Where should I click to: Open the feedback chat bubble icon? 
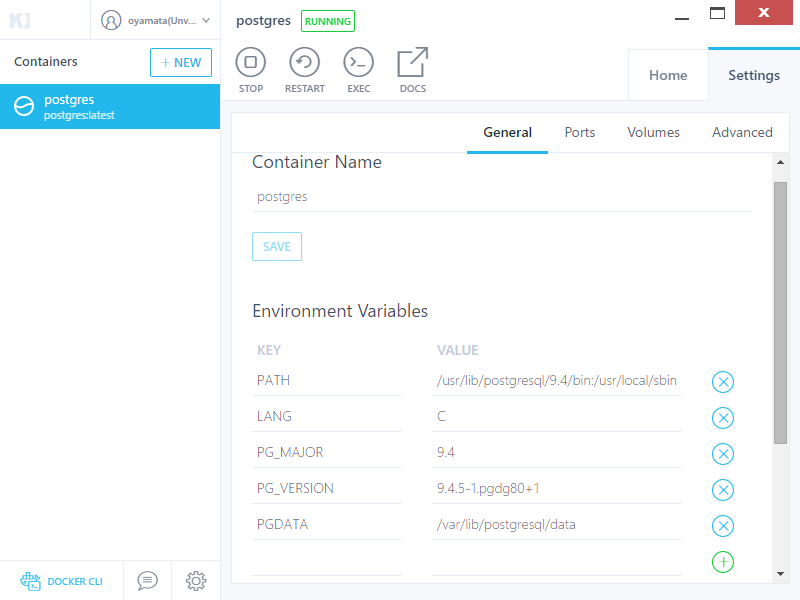(x=147, y=581)
